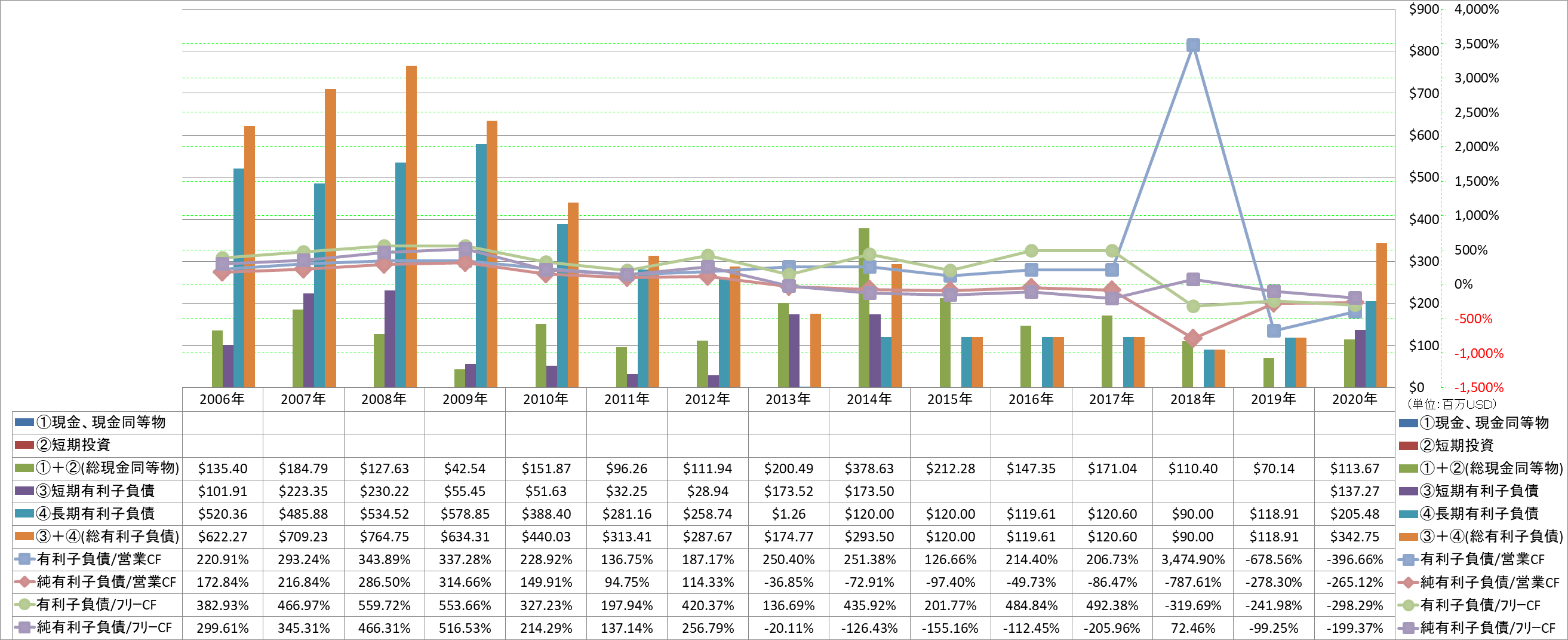
Task: Select the 2020年 column header
Action: [1354, 399]
